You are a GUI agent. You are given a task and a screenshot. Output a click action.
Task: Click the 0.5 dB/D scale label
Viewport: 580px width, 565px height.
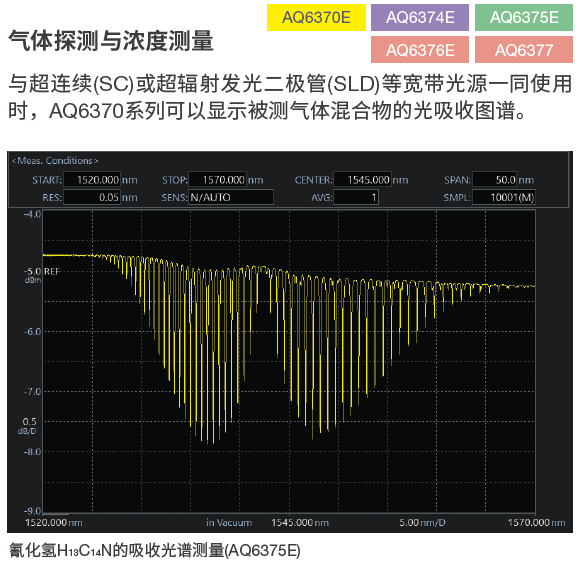click(28, 426)
